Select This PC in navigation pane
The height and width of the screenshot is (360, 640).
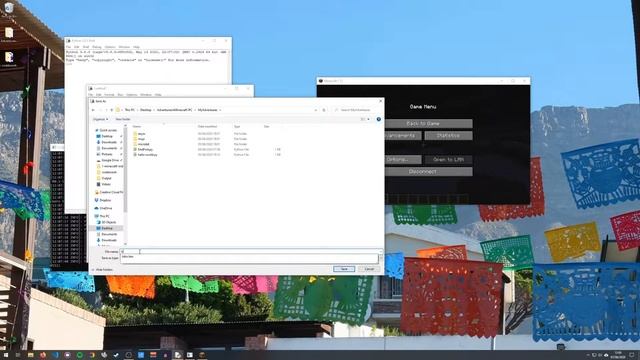104,216
